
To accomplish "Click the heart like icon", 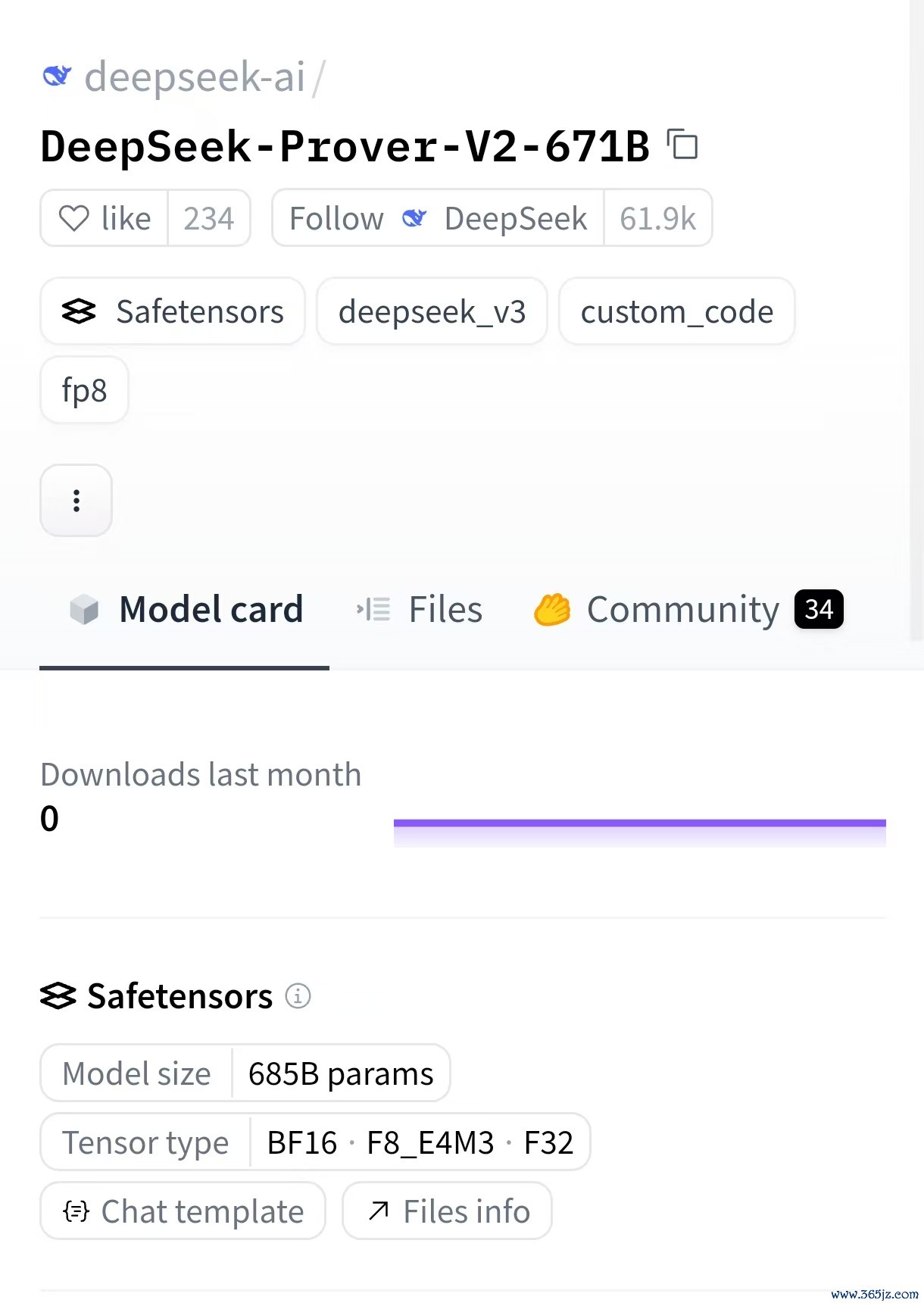I will click(74, 219).
